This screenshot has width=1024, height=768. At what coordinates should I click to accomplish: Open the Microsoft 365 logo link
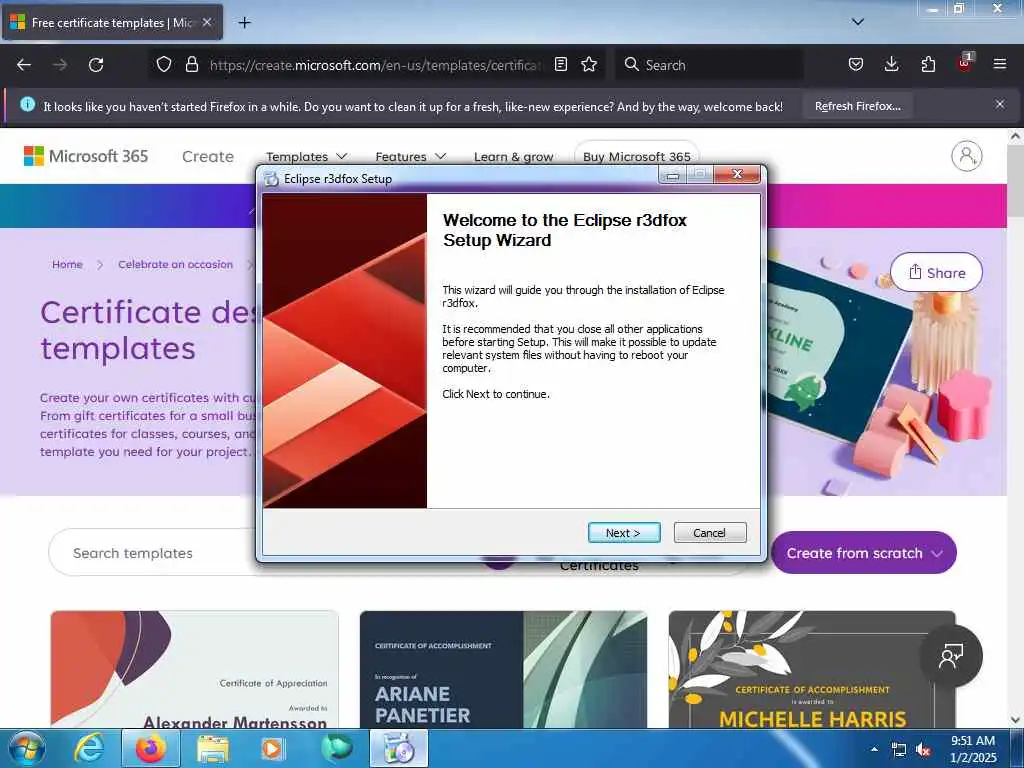click(x=86, y=156)
